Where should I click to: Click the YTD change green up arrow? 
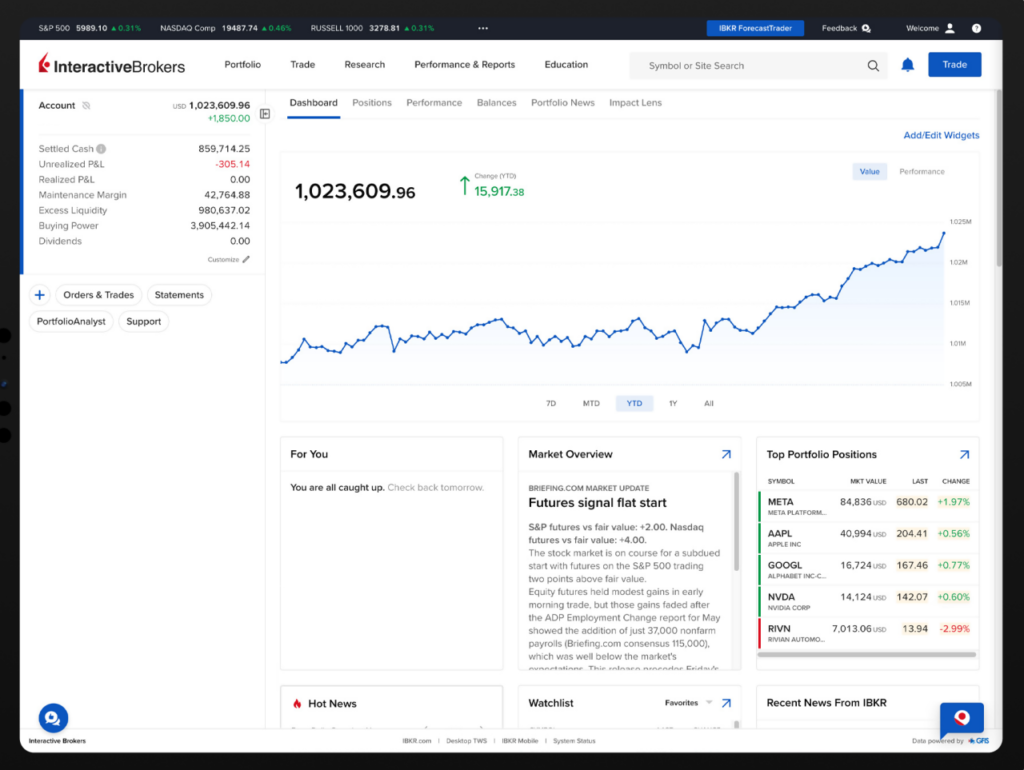point(464,185)
